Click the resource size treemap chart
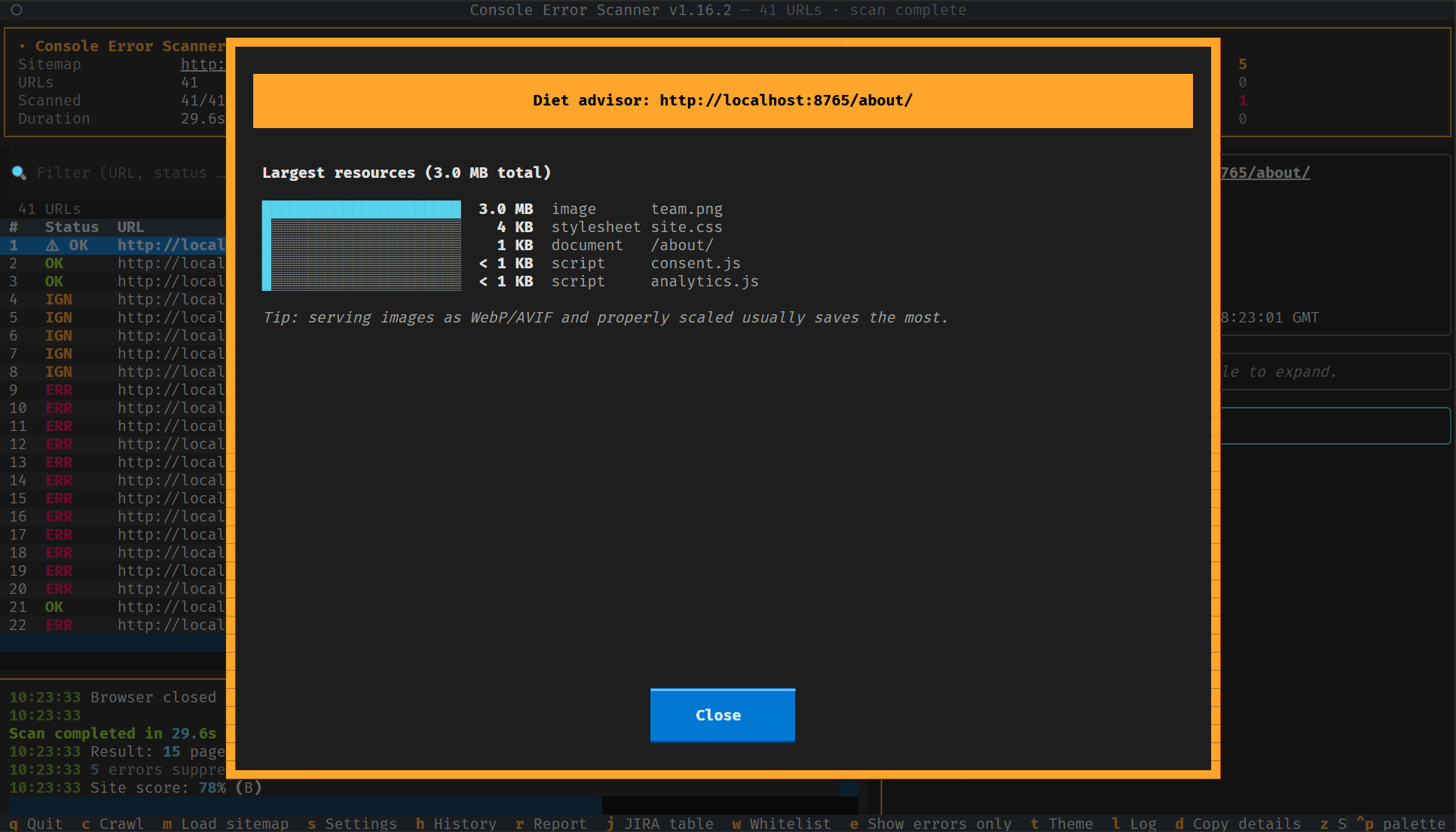This screenshot has width=1456, height=832. click(x=361, y=246)
